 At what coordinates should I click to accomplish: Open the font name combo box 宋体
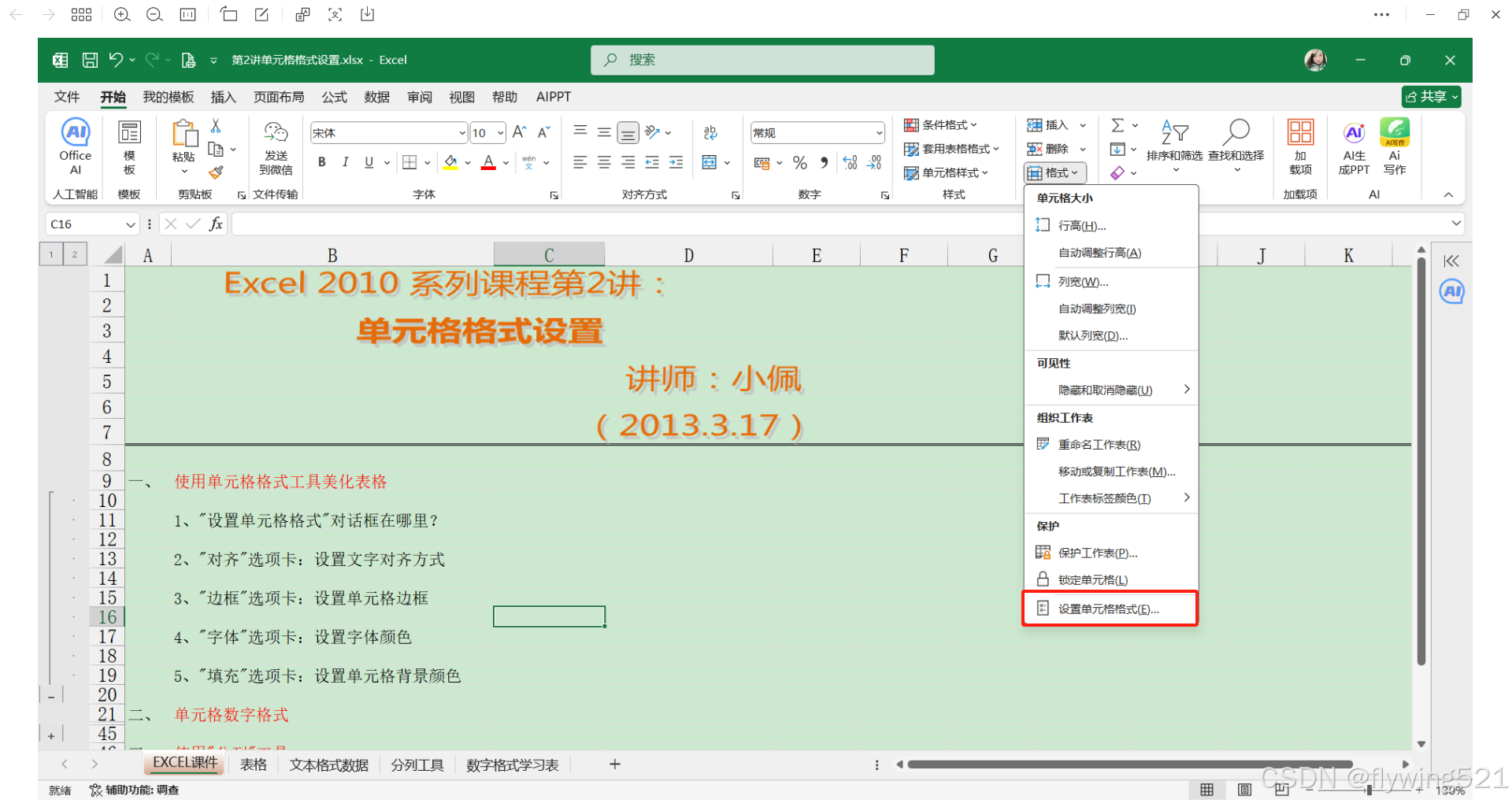pyautogui.click(x=389, y=133)
